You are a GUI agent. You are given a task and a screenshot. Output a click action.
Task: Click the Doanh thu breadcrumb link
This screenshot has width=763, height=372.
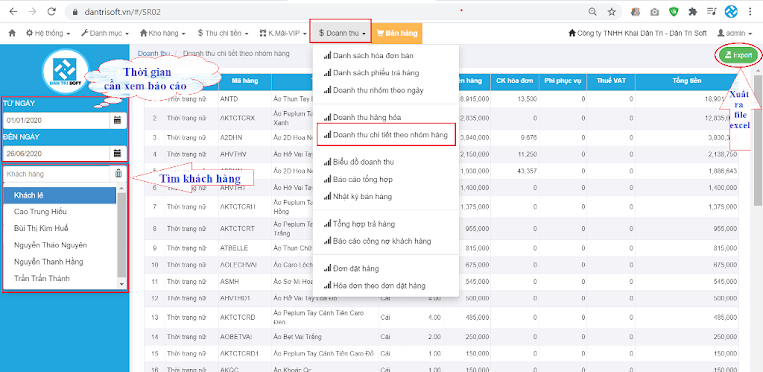154,53
